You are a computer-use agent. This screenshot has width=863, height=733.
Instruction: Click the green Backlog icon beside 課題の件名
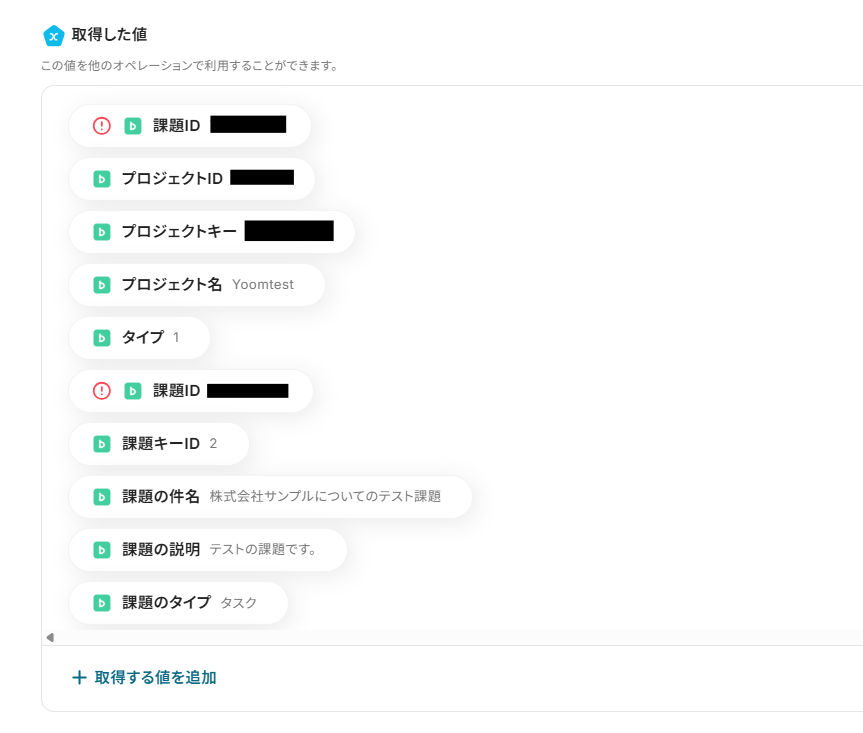(x=101, y=497)
